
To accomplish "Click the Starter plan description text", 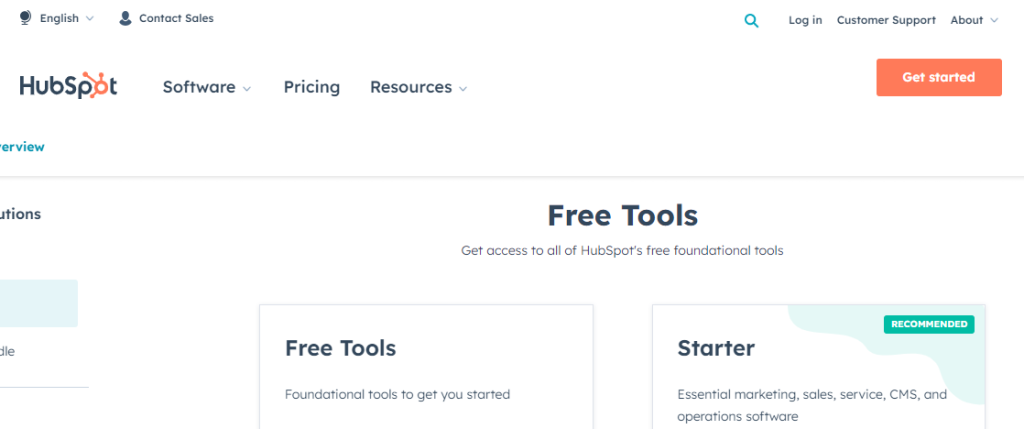I will tap(812, 405).
